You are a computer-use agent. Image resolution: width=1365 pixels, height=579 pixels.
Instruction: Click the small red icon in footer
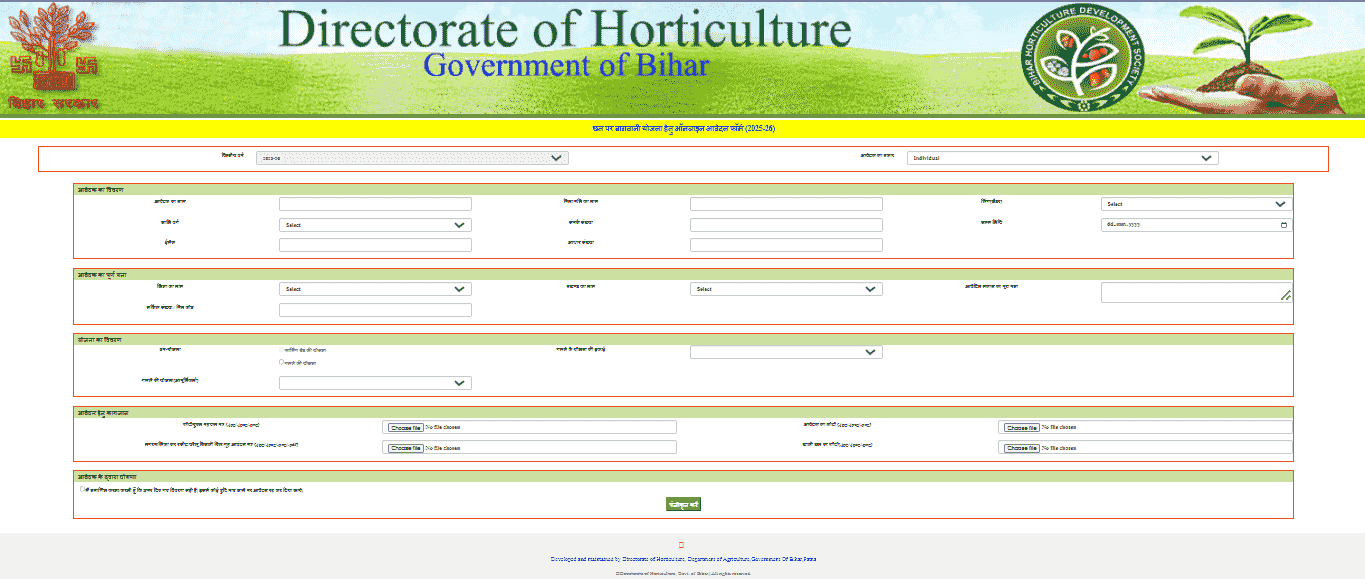681,545
